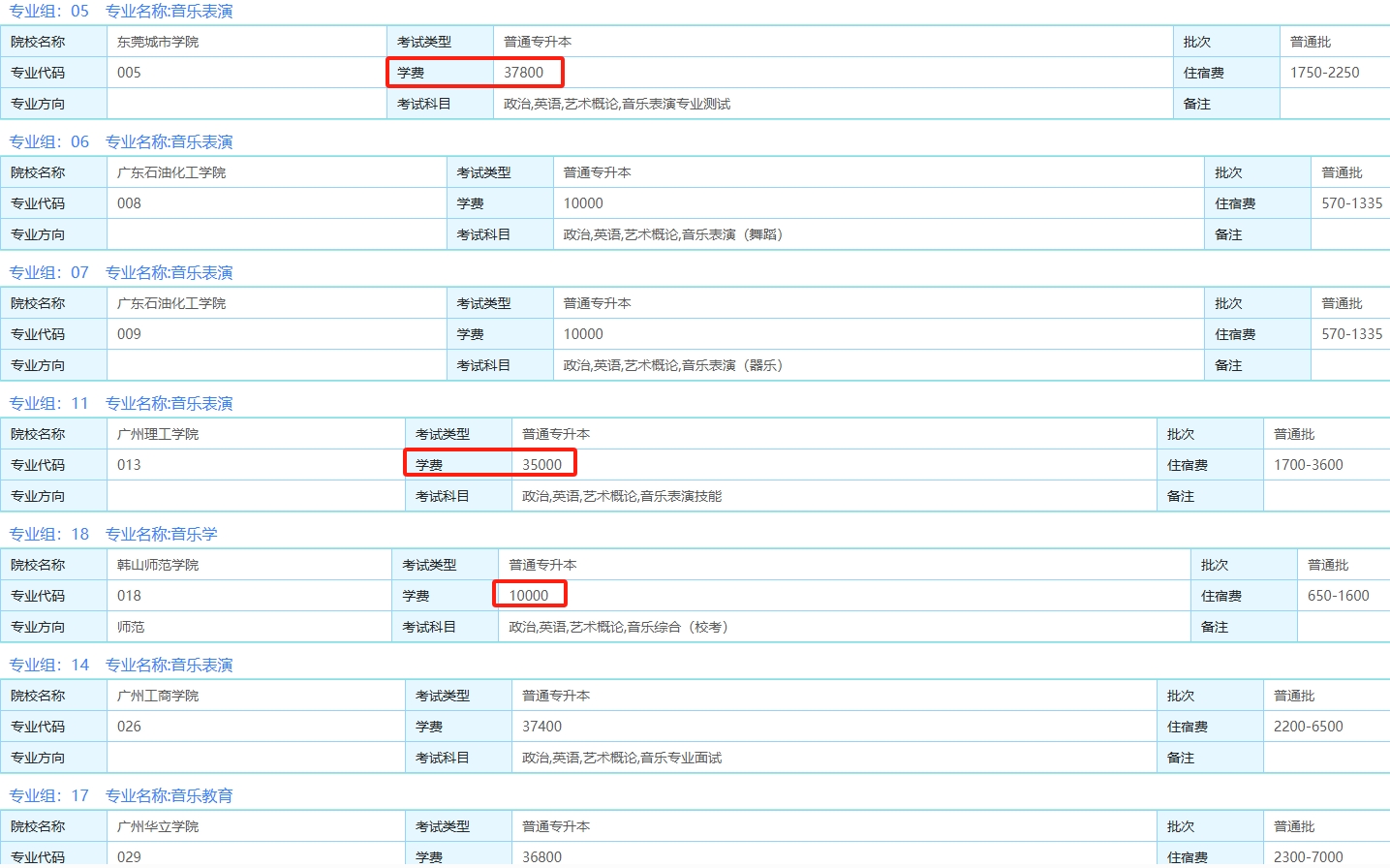Screen dimensions: 1390x868
Task: Click the 专业组 11 音乐表演 heading
Action: [x=121, y=404]
